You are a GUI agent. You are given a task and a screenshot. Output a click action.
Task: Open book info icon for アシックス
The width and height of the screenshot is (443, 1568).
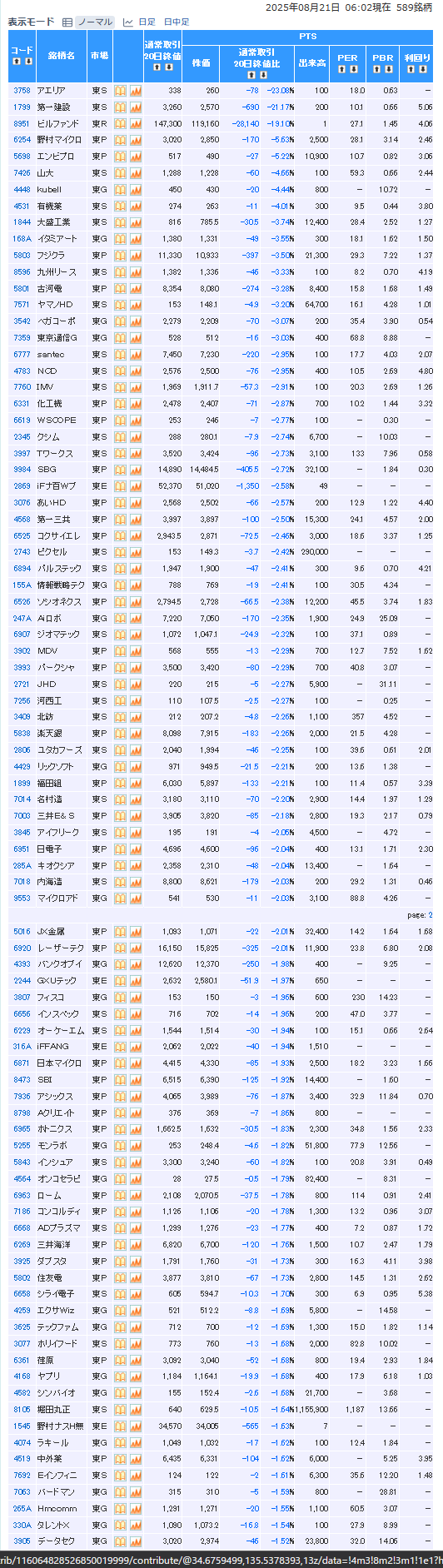pos(120,1097)
